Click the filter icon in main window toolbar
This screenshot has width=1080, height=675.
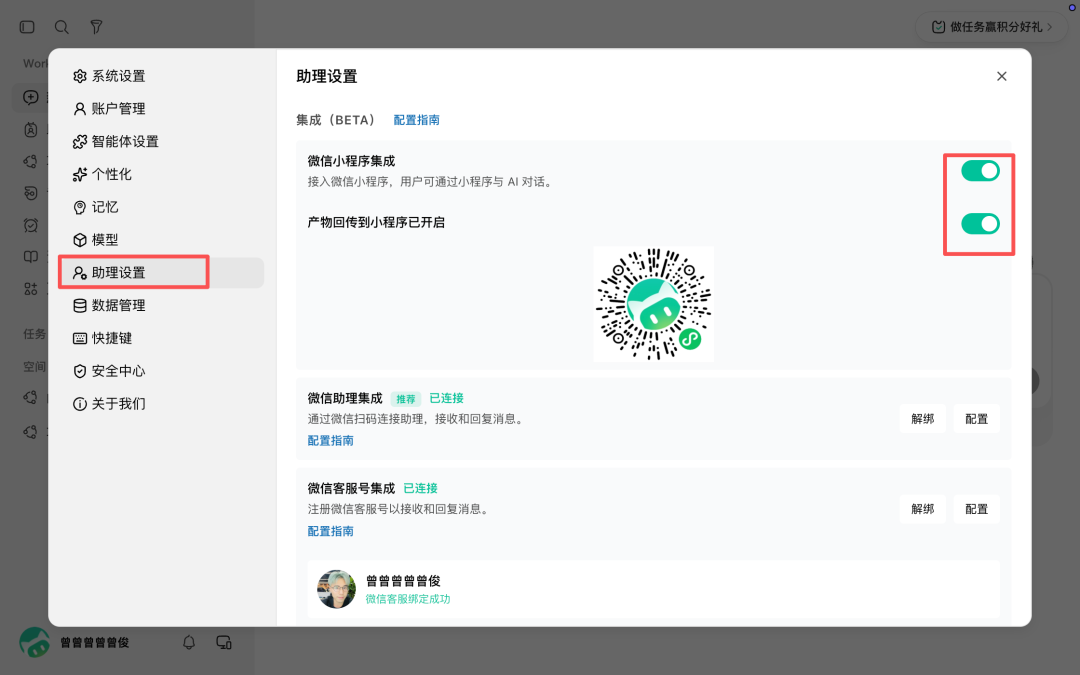point(96,27)
